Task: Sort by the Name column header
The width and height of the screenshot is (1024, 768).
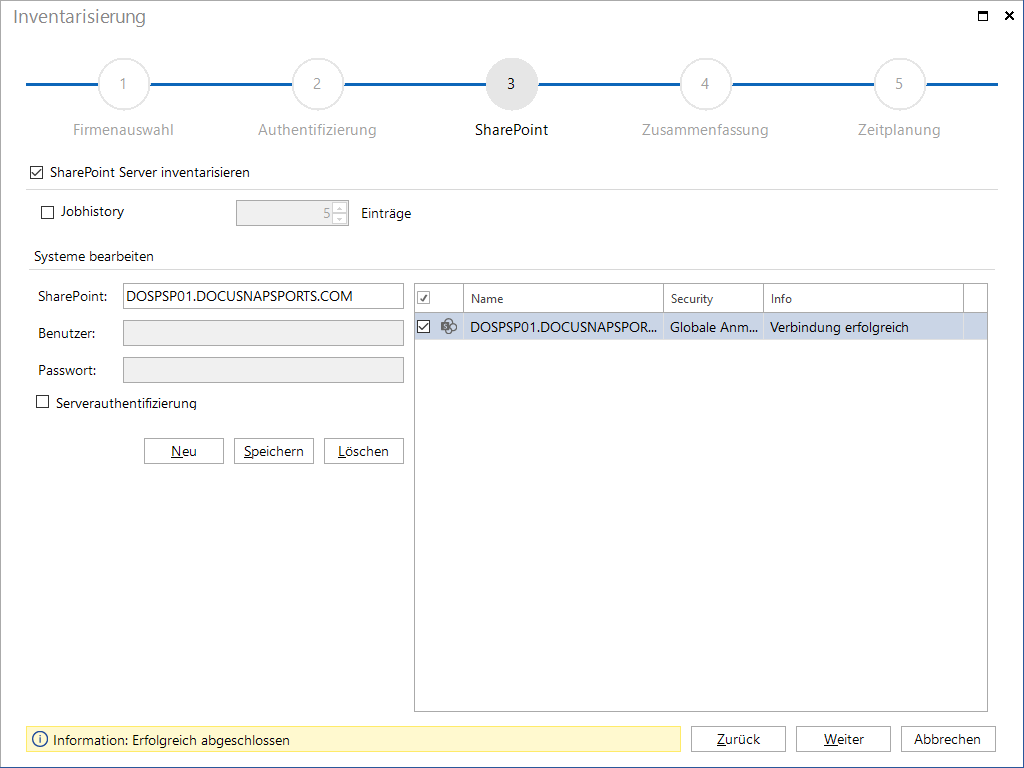Action: point(563,298)
